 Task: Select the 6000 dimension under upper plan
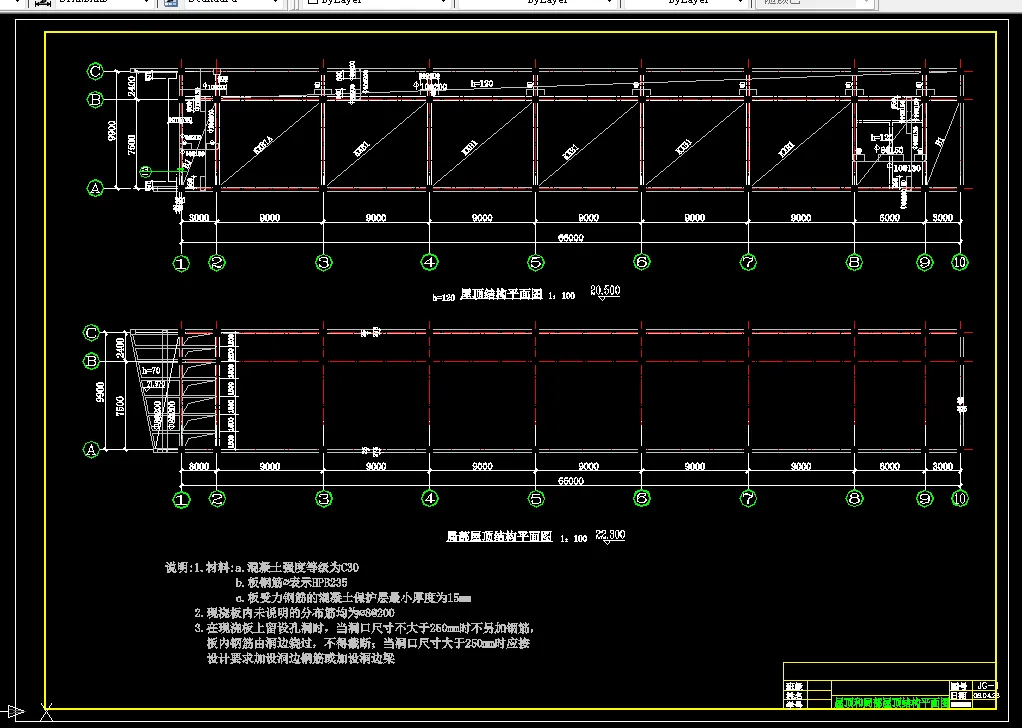click(889, 218)
